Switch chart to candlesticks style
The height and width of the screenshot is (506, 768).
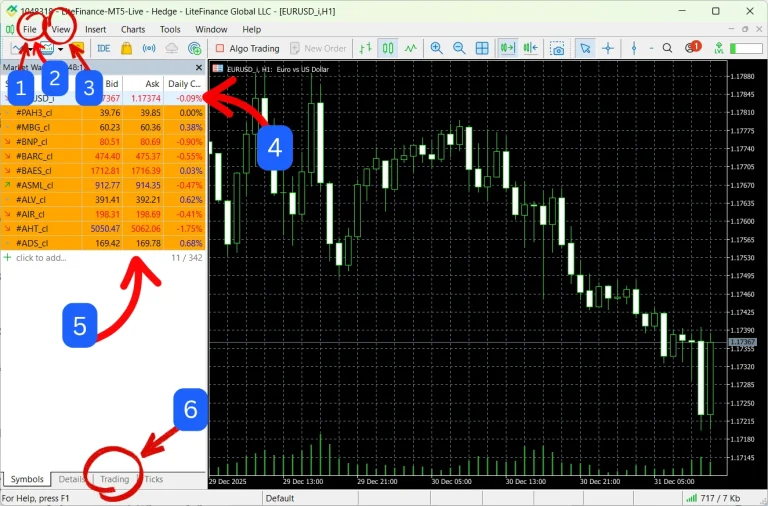(388, 48)
